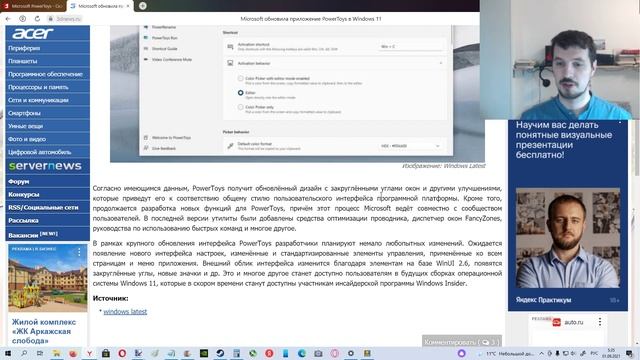640x360 pixels.
Task: Open the Windows Start menu
Action: [7, 353]
